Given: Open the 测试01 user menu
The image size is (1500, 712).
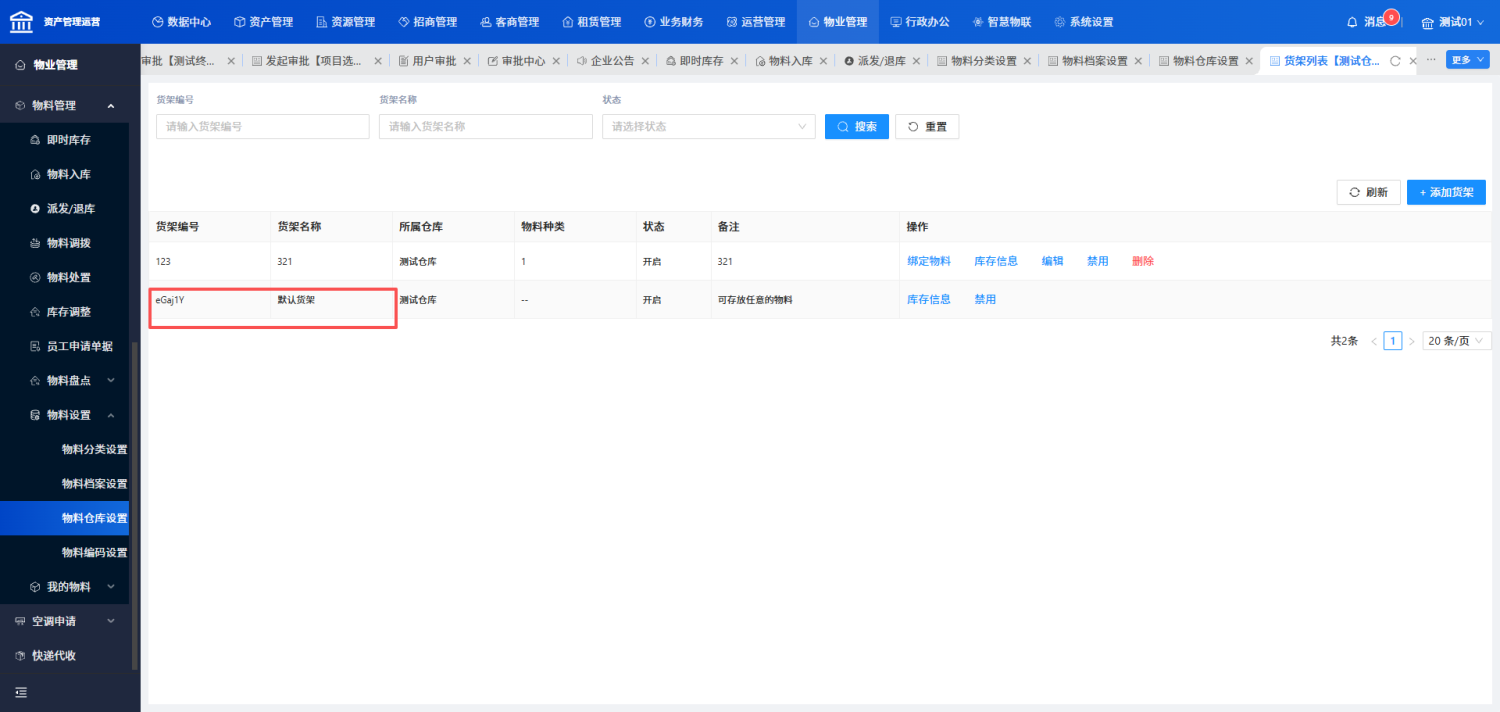Looking at the screenshot, I should (x=1453, y=22).
